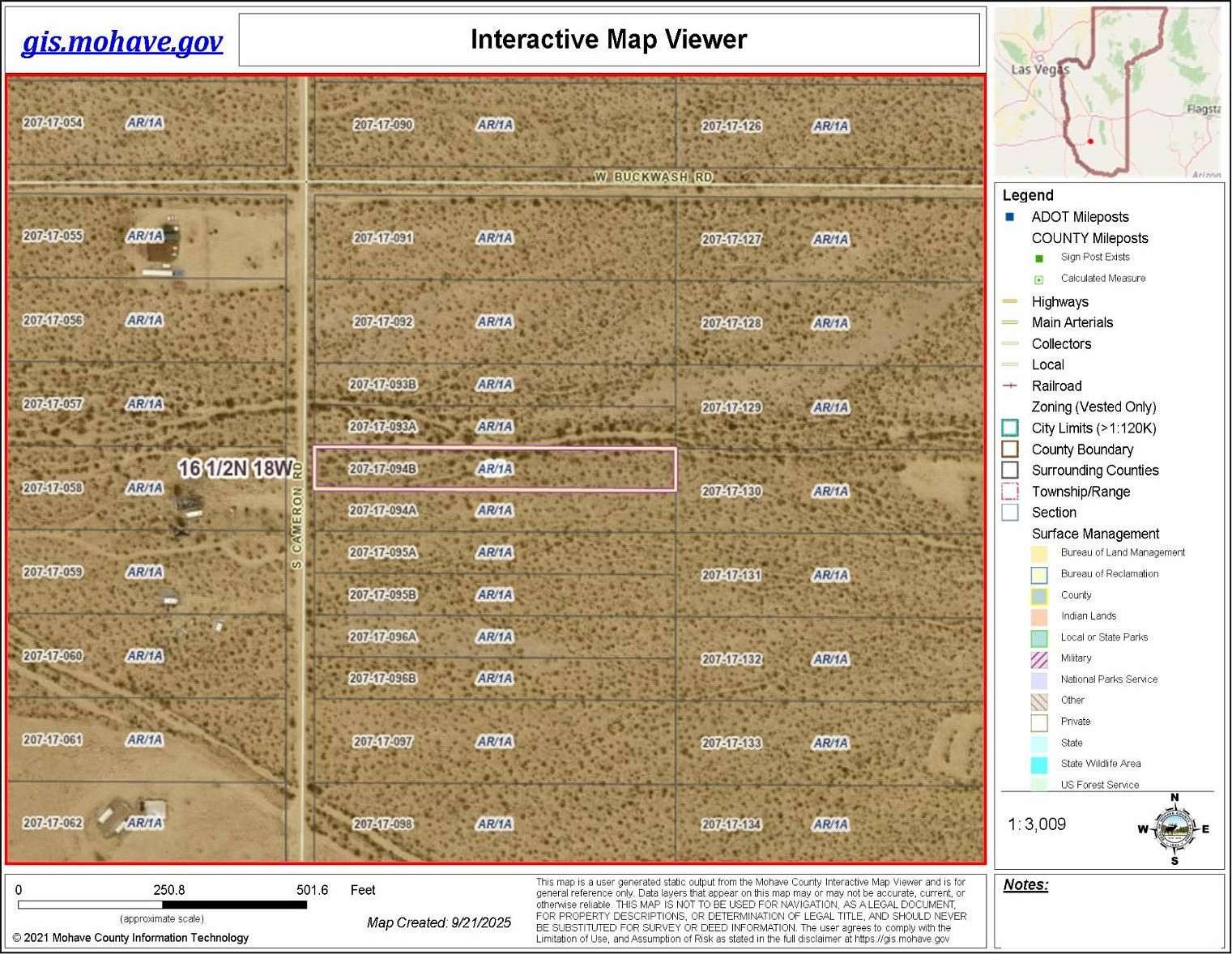Viewport: 1232px width, 954px height.
Task: Expand the COUNTY Mileposts legend section
Action: [1089, 238]
